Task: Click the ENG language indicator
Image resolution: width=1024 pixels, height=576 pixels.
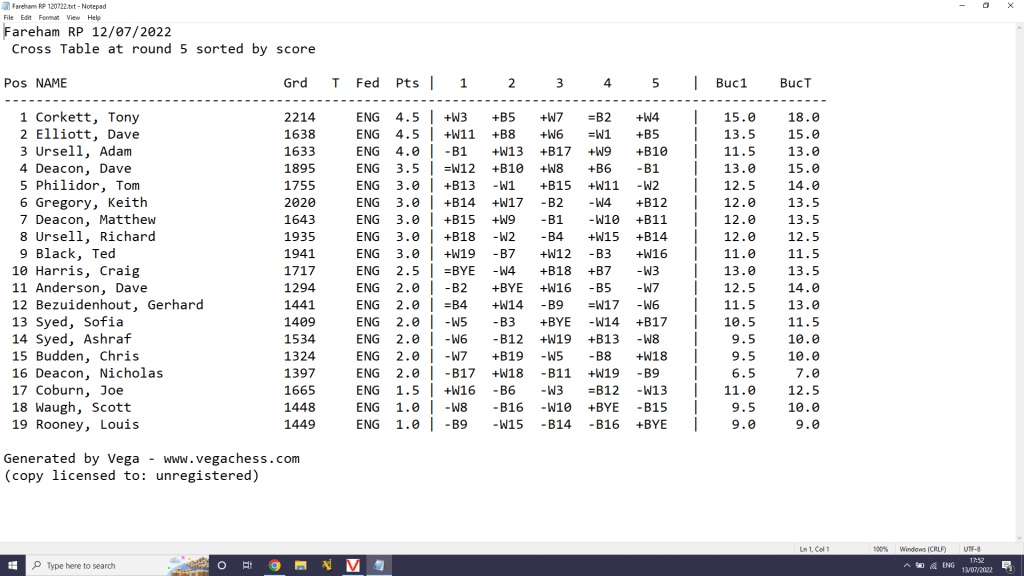Action: click(x=949, y=565)
